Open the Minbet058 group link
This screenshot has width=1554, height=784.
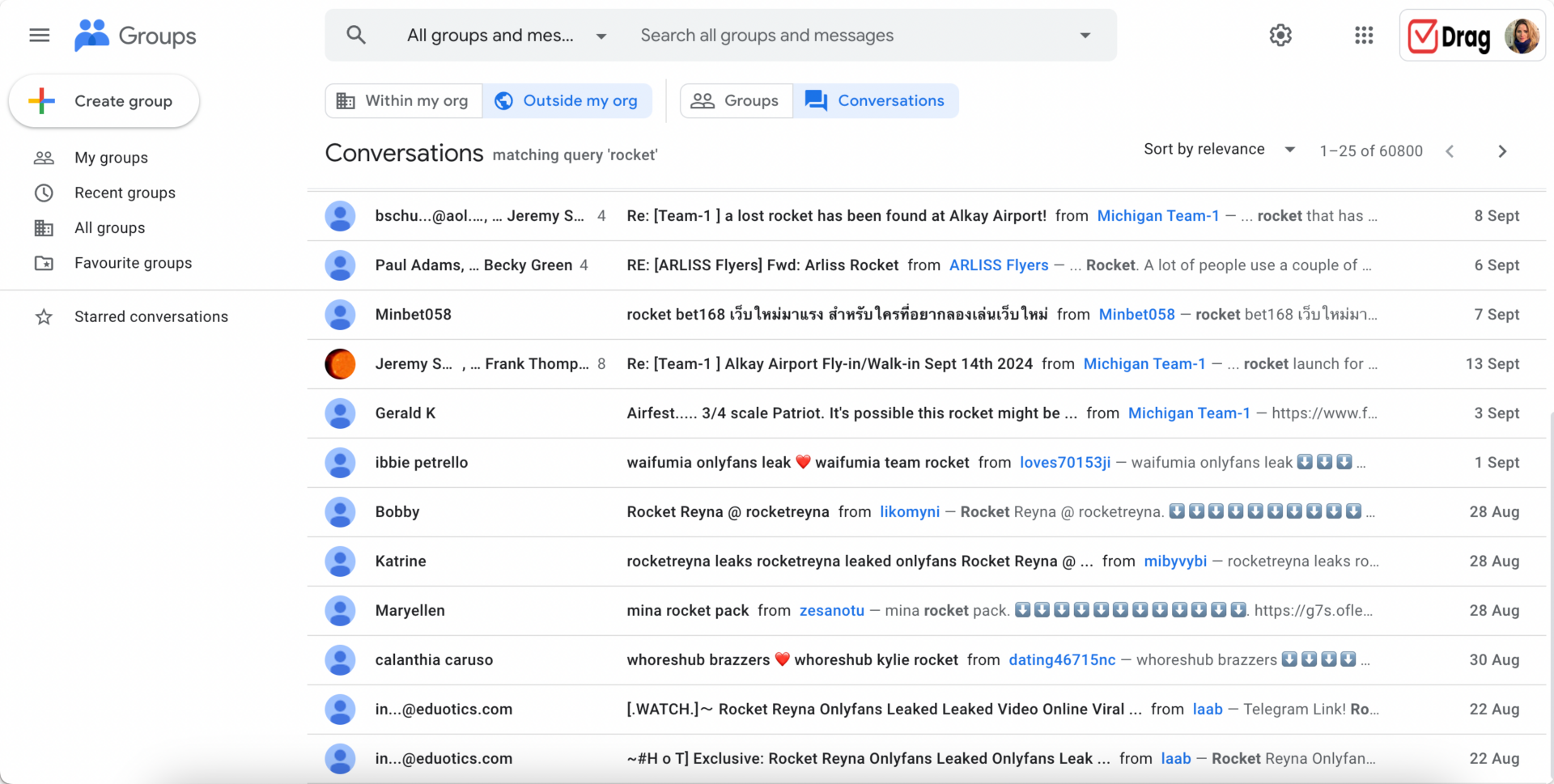pos(1136,315)
